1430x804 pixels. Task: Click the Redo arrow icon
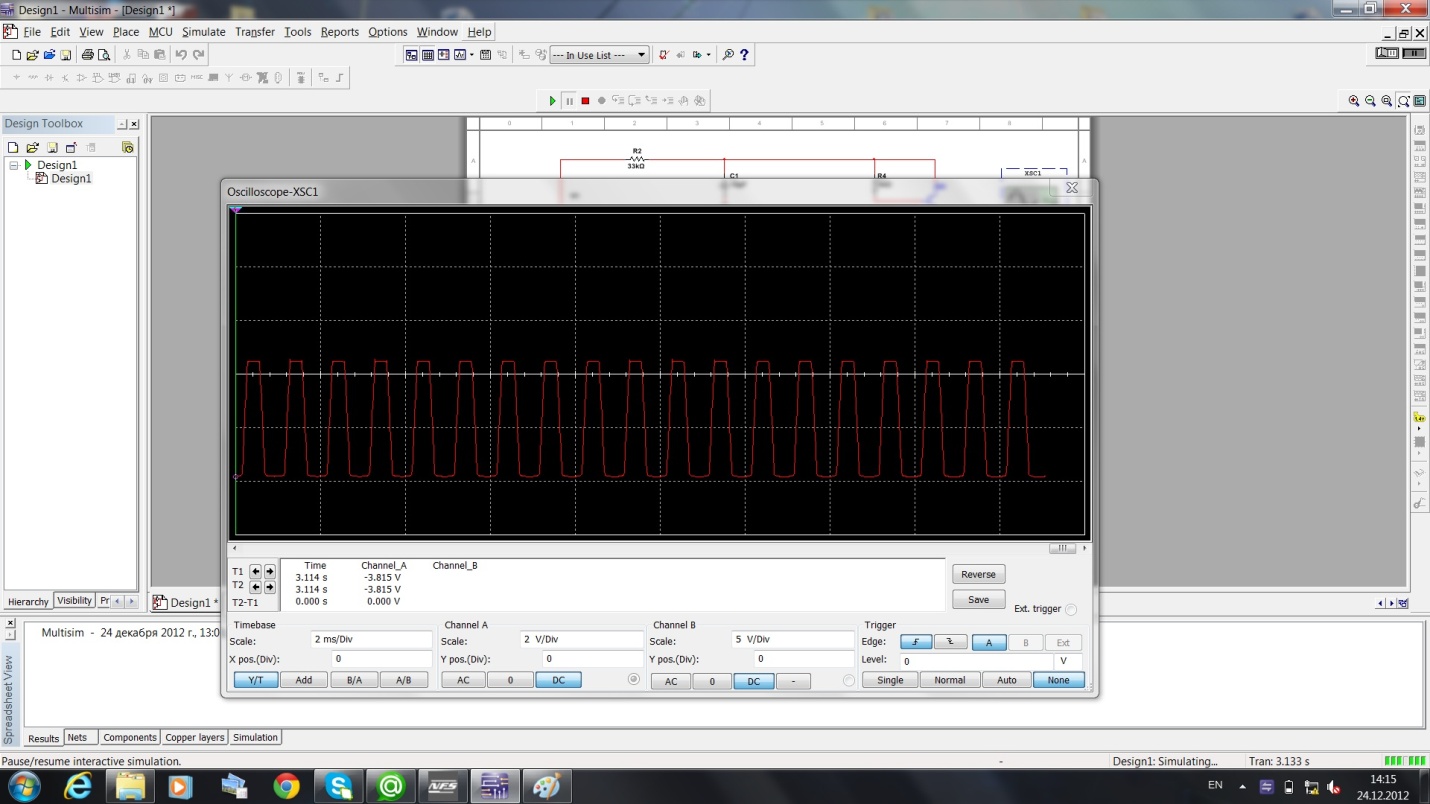click(198, 55)
